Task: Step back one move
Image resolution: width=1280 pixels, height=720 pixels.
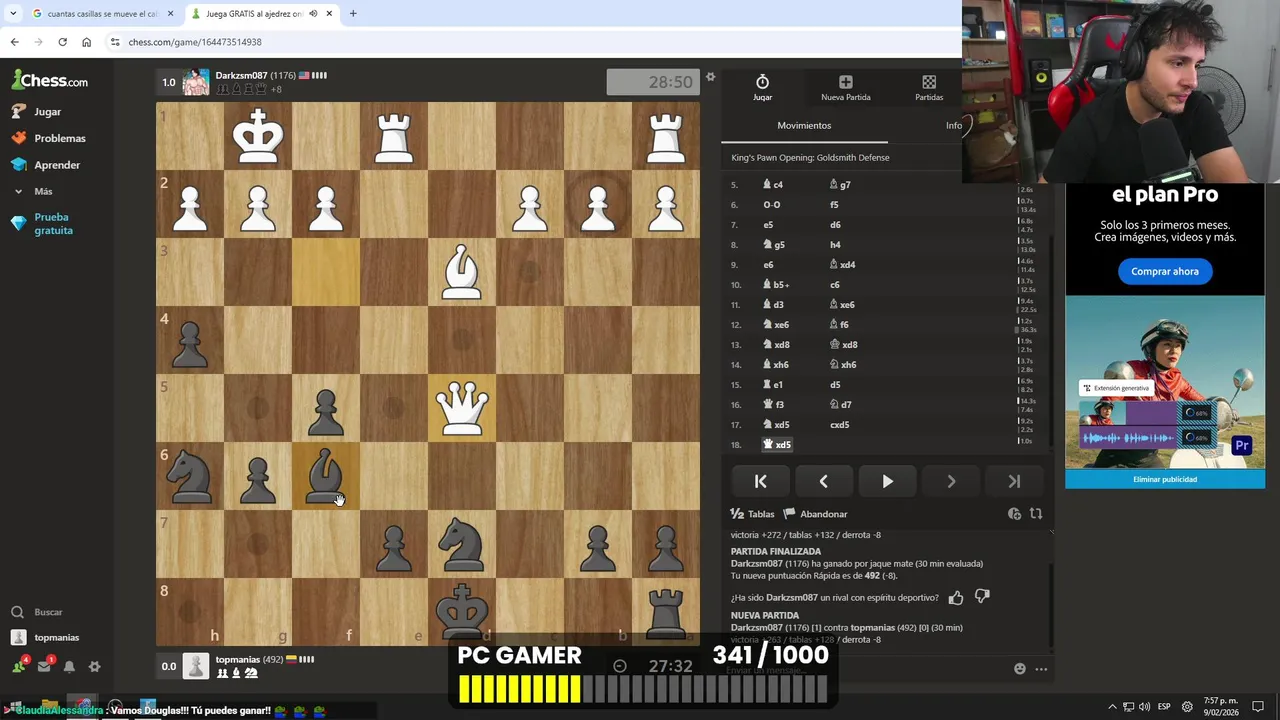Action: click(x=823, y=481)
